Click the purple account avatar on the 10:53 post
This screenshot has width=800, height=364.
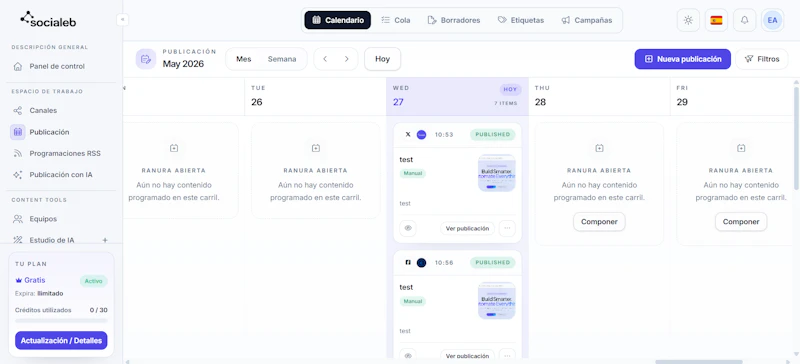[x=421, y=135]
